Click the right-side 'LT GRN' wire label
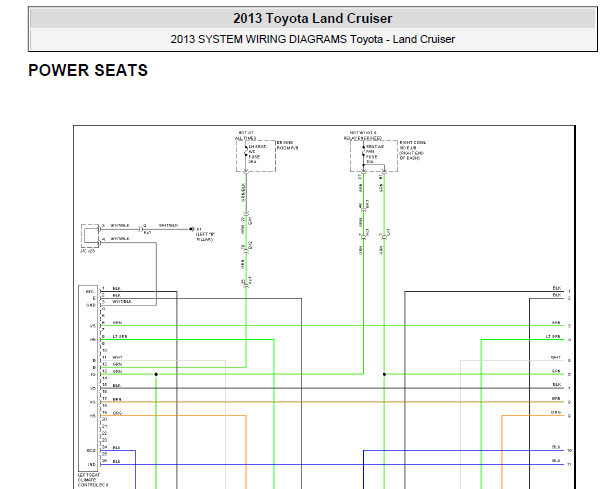The height and width of the screenshot is (489, 608). pos(553,336)
